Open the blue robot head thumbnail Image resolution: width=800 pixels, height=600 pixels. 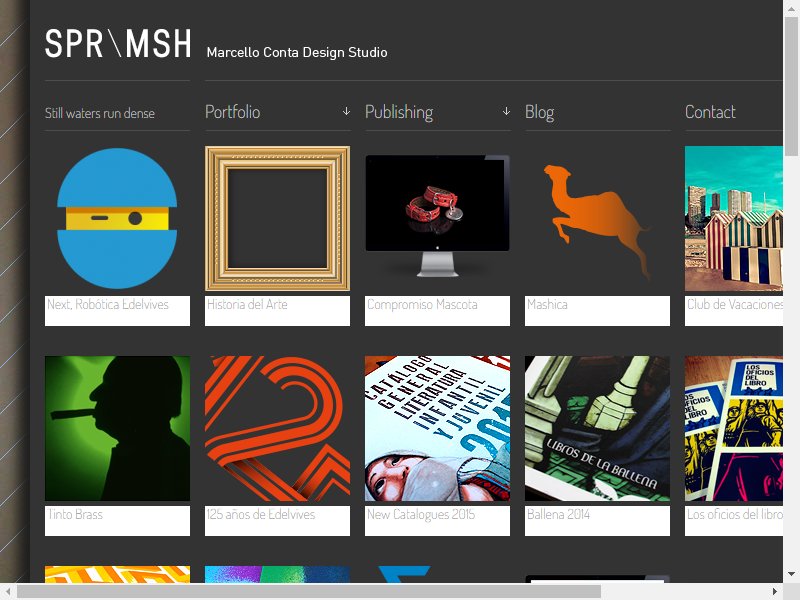coord(117,218)
